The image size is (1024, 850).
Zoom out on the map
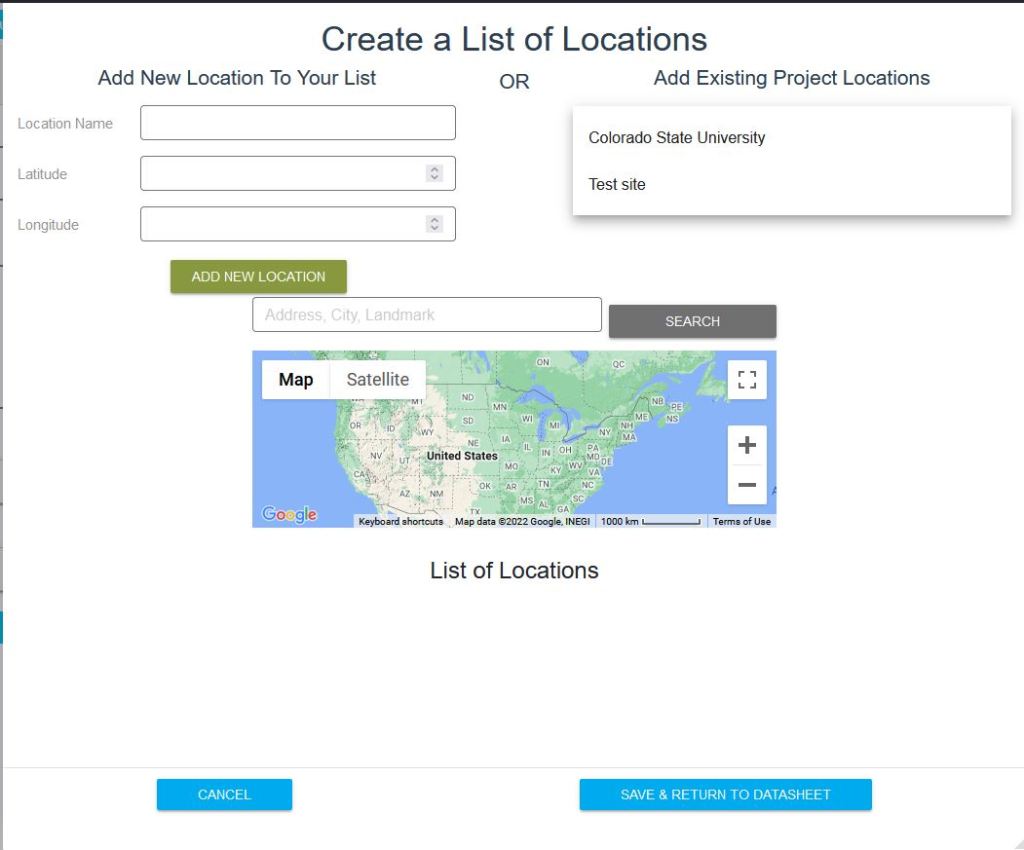tap(746, 486)
